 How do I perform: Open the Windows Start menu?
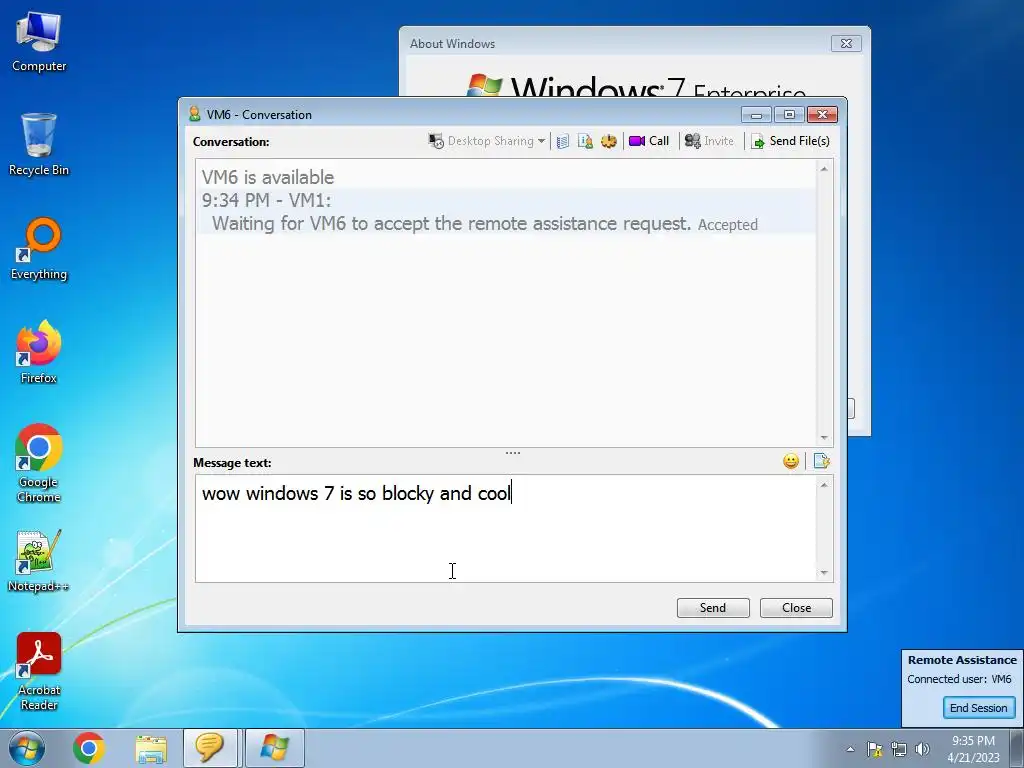[27, 748]
